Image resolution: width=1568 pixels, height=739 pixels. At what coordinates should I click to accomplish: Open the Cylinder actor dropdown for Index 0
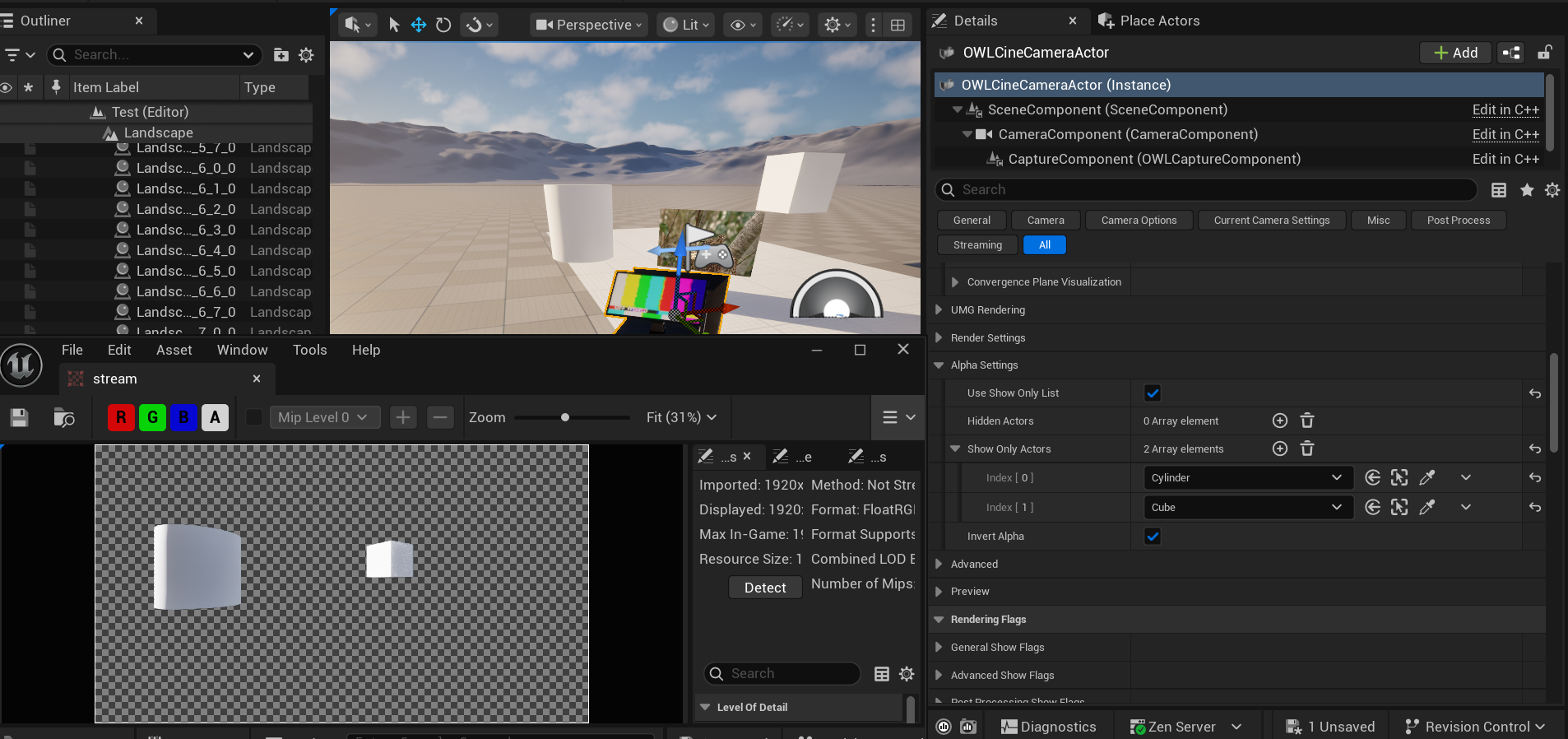pyautogui.click(x=1248, y=477)
